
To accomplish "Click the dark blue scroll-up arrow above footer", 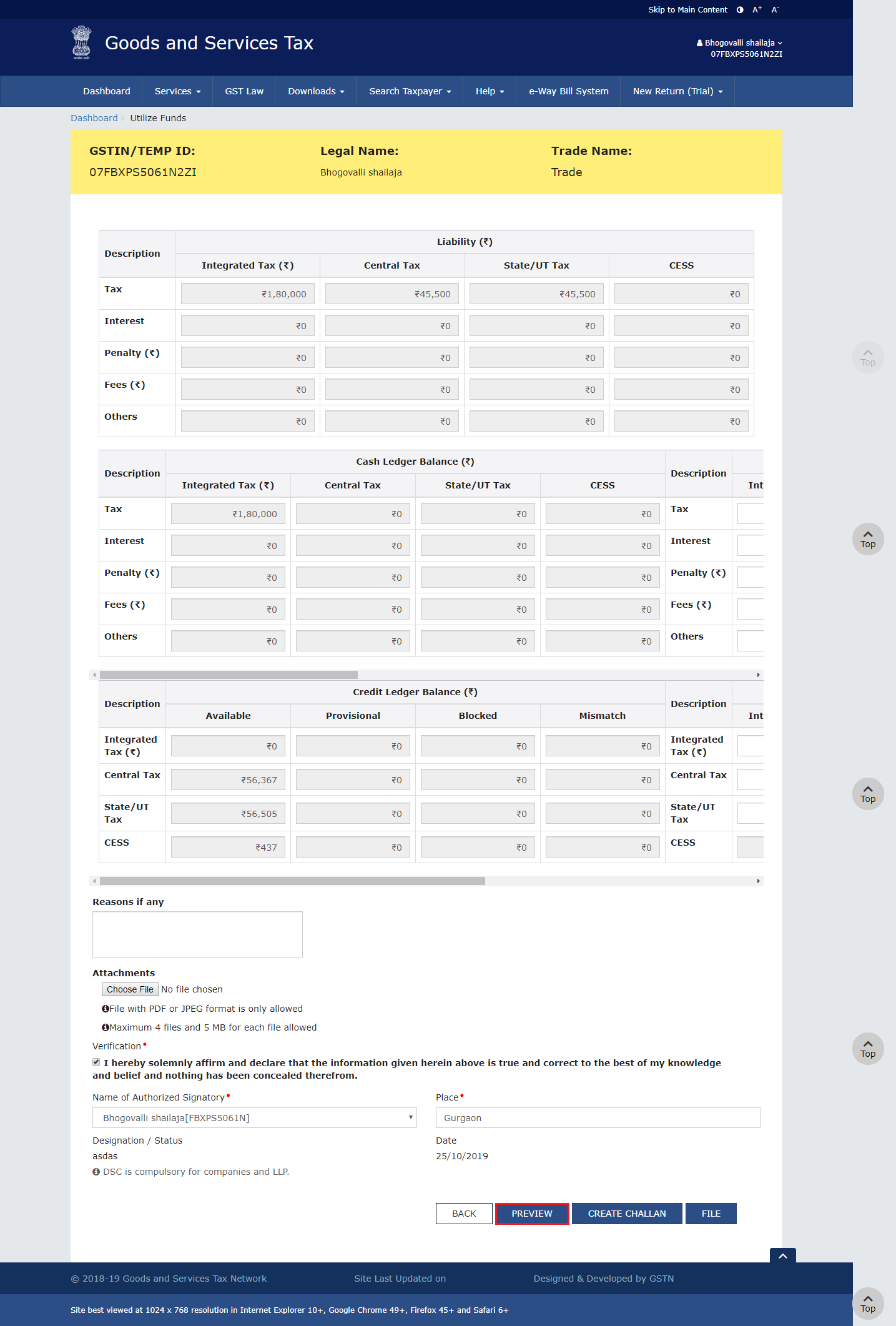I will click(782, 1256).
